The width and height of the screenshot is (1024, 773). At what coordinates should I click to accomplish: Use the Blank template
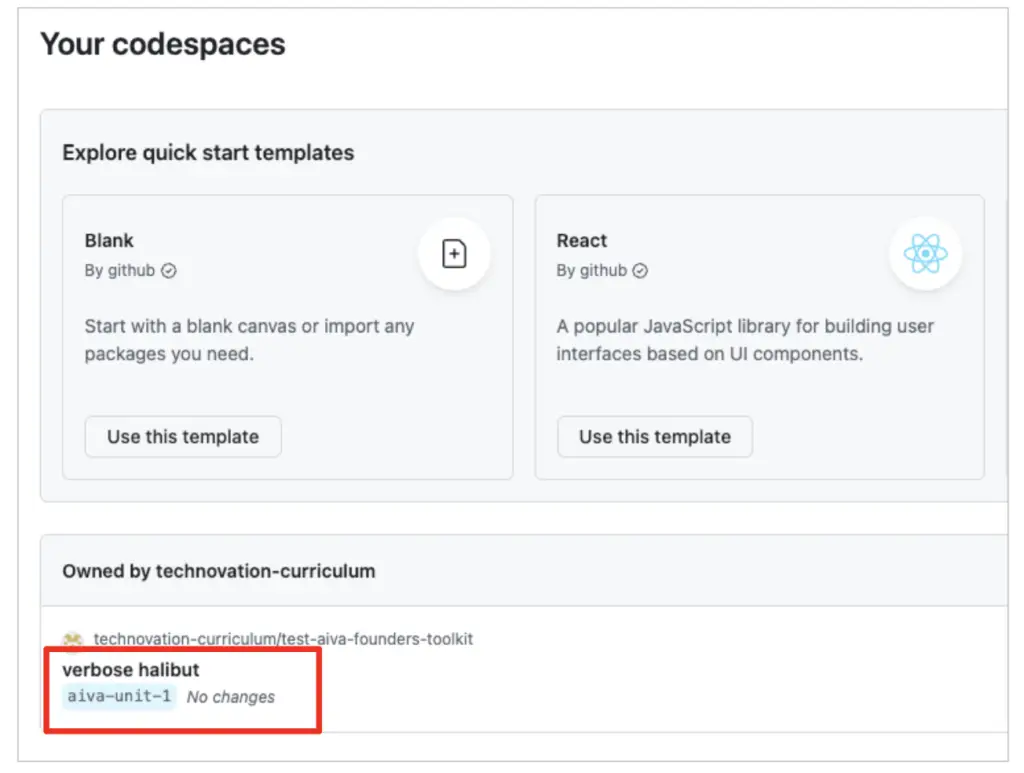point(183,437)
